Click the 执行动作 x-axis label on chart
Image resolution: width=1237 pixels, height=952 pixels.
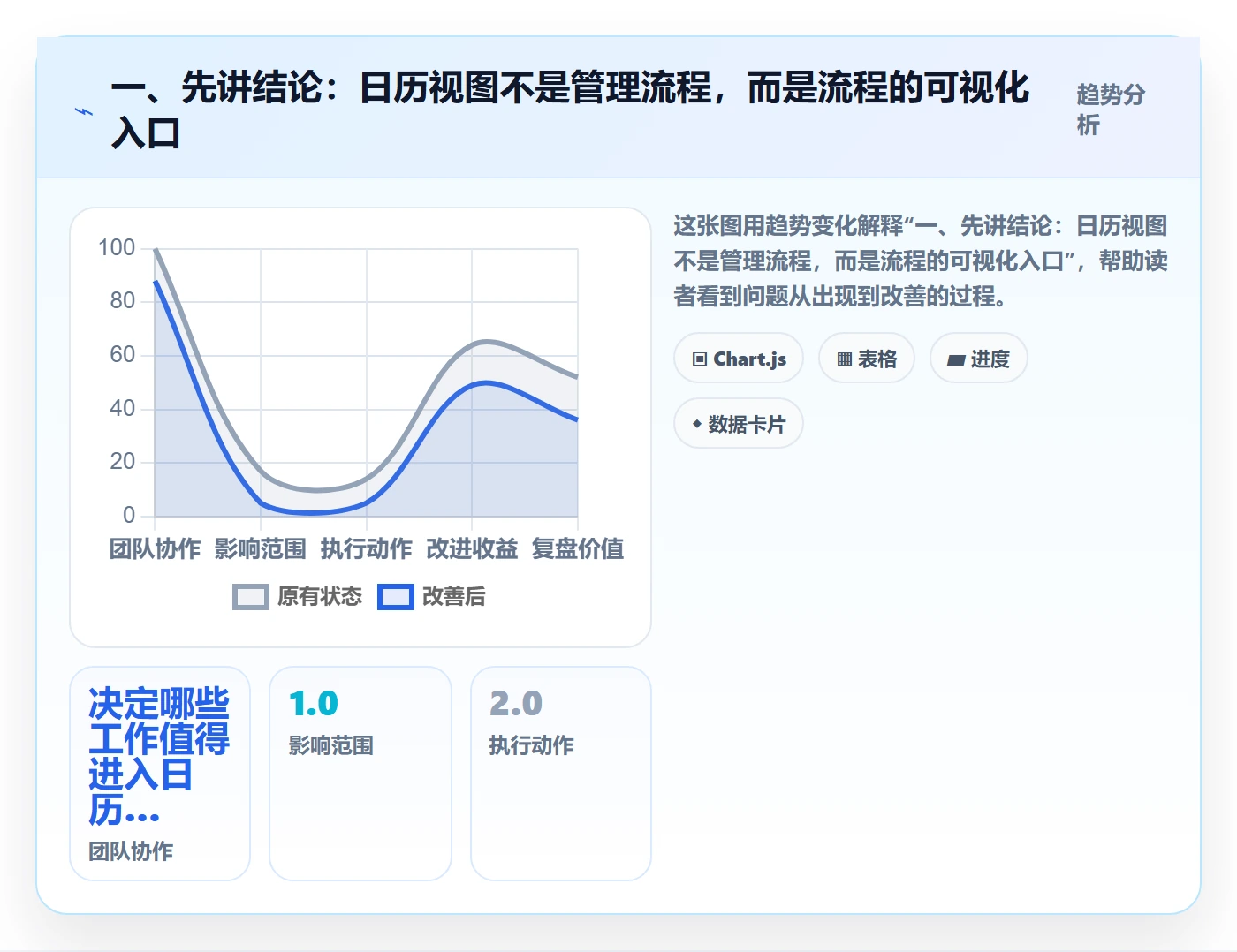(367, 548)
